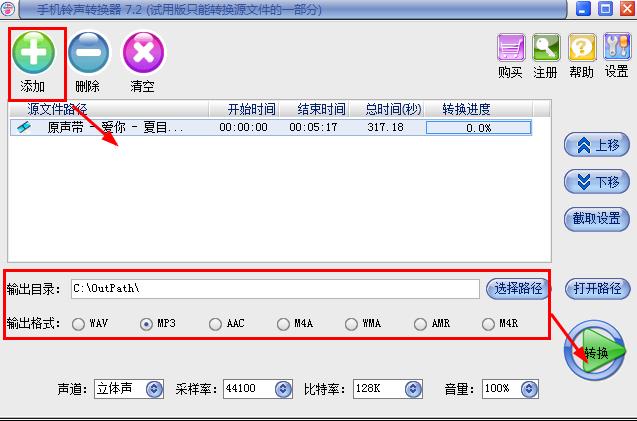Select the WAV output format
Viewport: 637px width, 421px height.
[78, 324]
